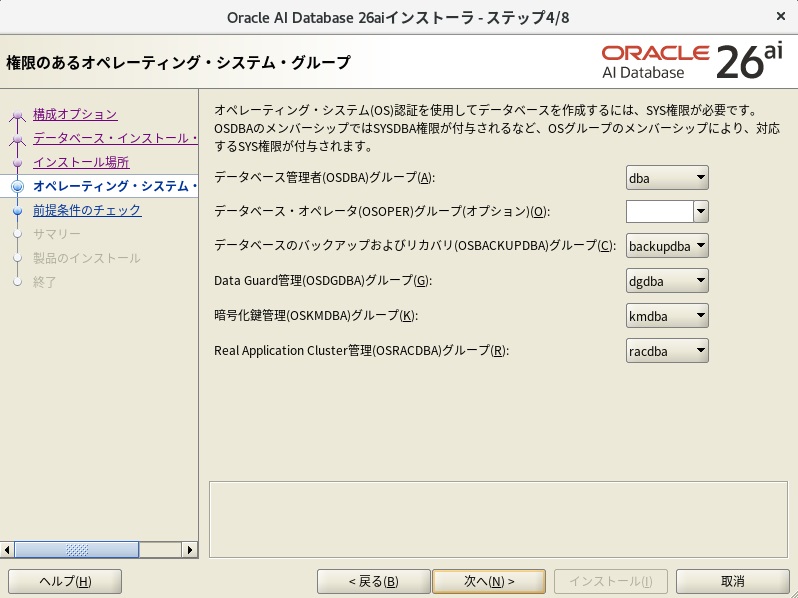Click the 暗号化鍵管理(OSKMDBA)グループ label
Image resolution: width=798 pixels, height=598 pixels.
(x=316, y=316)
